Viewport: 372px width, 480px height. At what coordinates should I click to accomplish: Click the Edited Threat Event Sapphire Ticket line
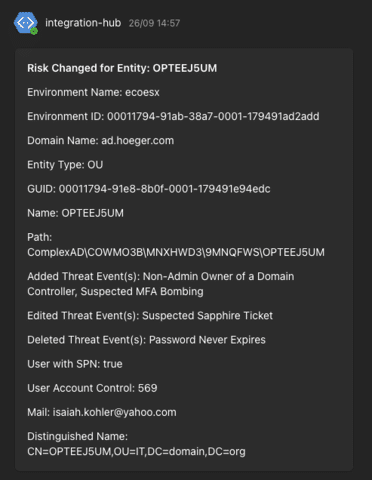point(150,316)
